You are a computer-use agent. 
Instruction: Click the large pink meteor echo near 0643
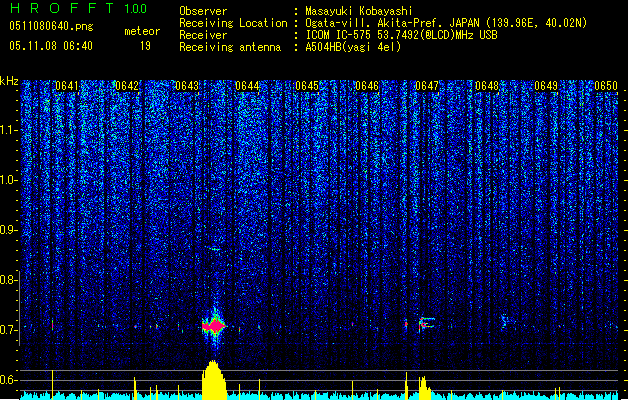click(215, 326)
